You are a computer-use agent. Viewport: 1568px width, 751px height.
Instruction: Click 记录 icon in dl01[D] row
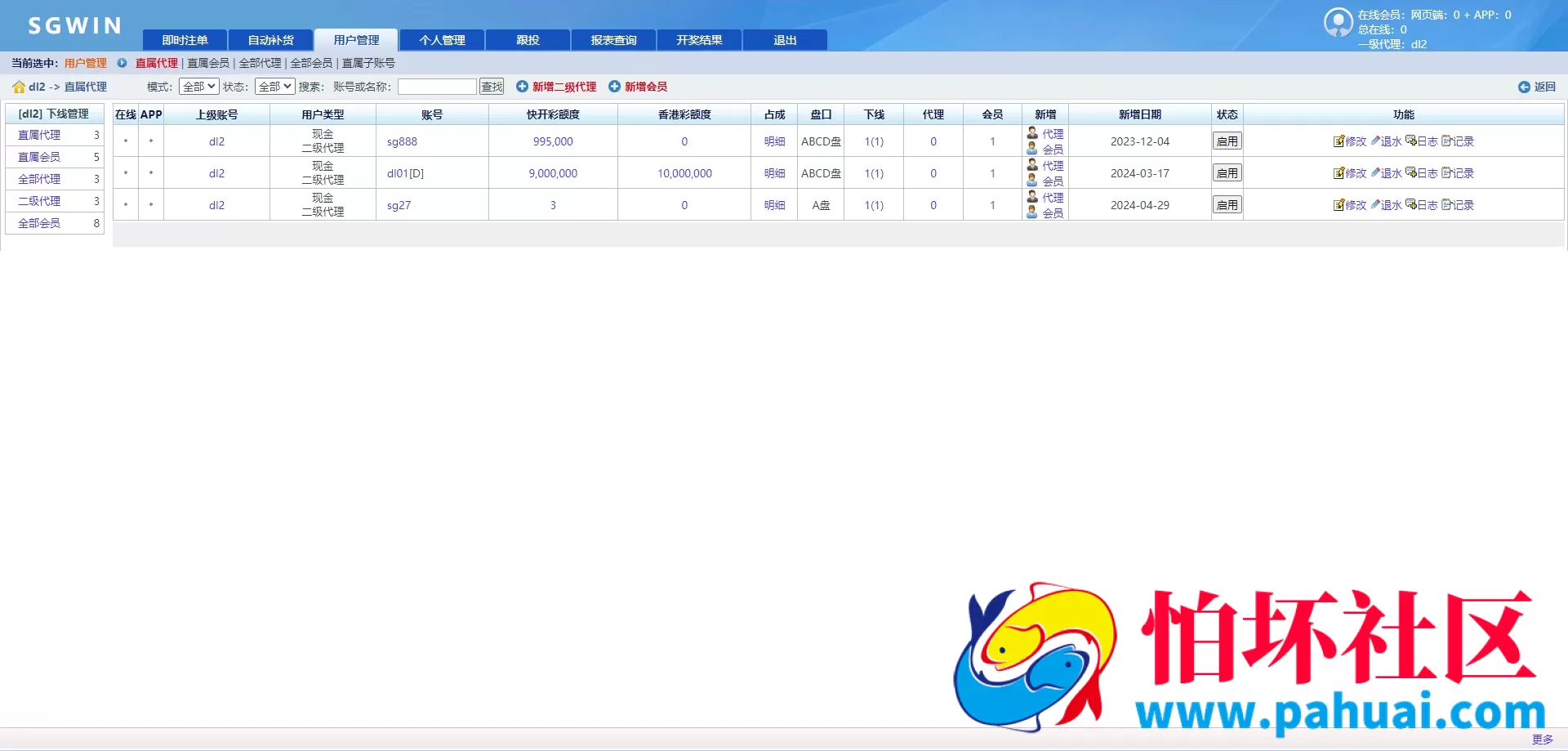tap(1446, 173)
